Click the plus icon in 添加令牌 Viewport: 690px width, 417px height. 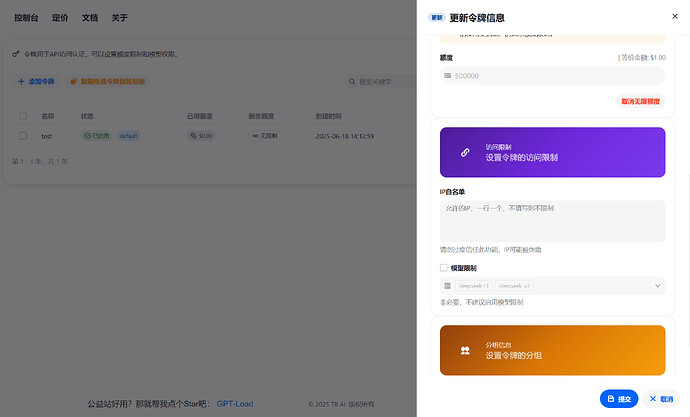pyautogui.click(x=21, y=81)
